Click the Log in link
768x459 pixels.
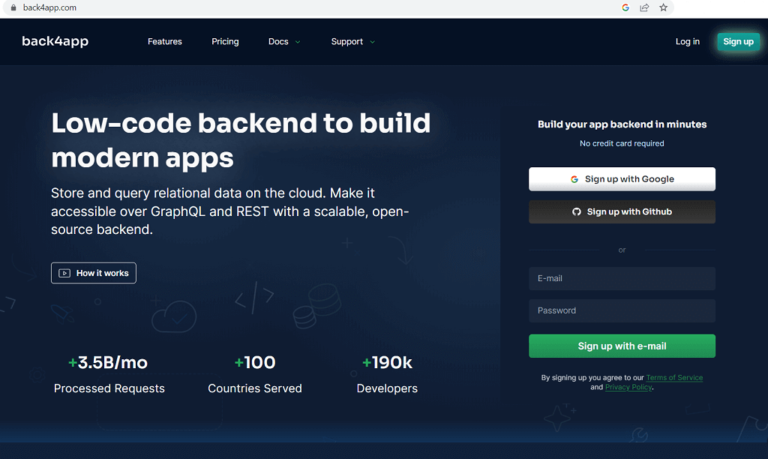click(x=687, y=42)
